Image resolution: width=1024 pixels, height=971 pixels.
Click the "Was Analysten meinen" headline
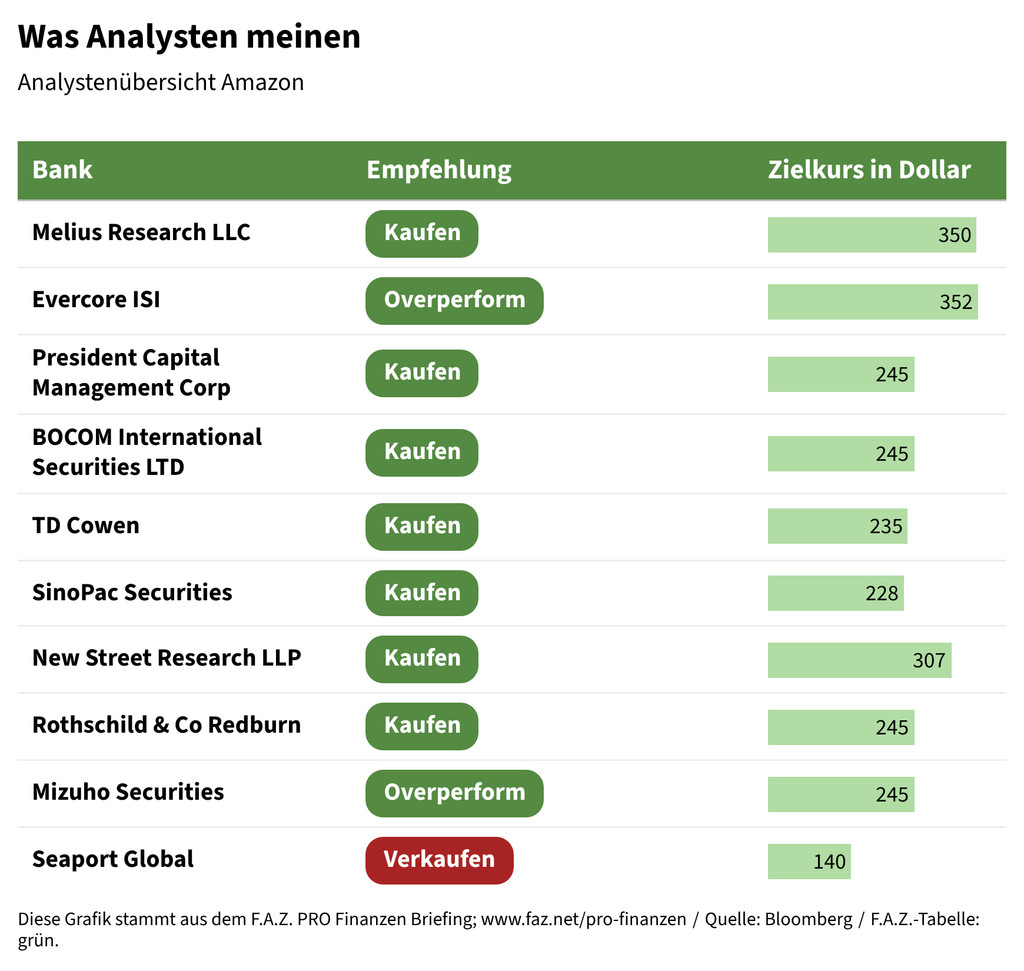coord(189,37)
